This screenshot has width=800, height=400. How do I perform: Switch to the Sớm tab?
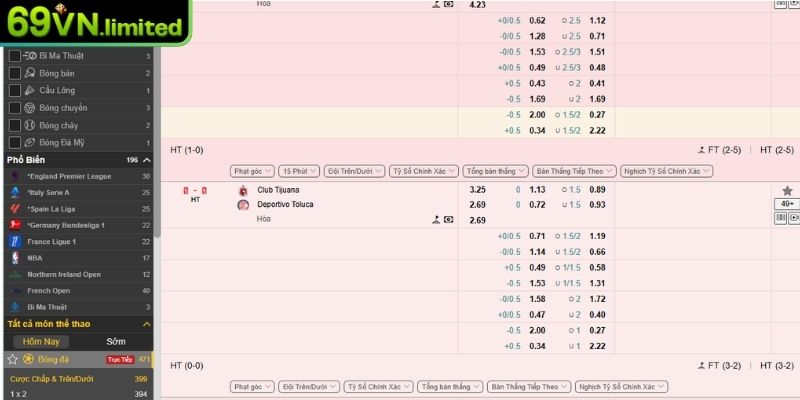click(x=115, y=342)
